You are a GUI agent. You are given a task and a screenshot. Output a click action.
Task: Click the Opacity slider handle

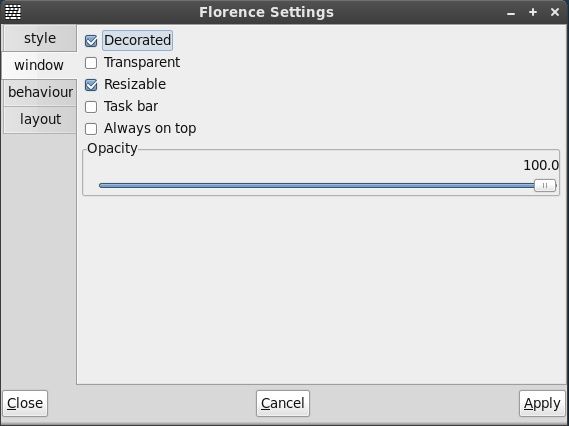(545, 185)
